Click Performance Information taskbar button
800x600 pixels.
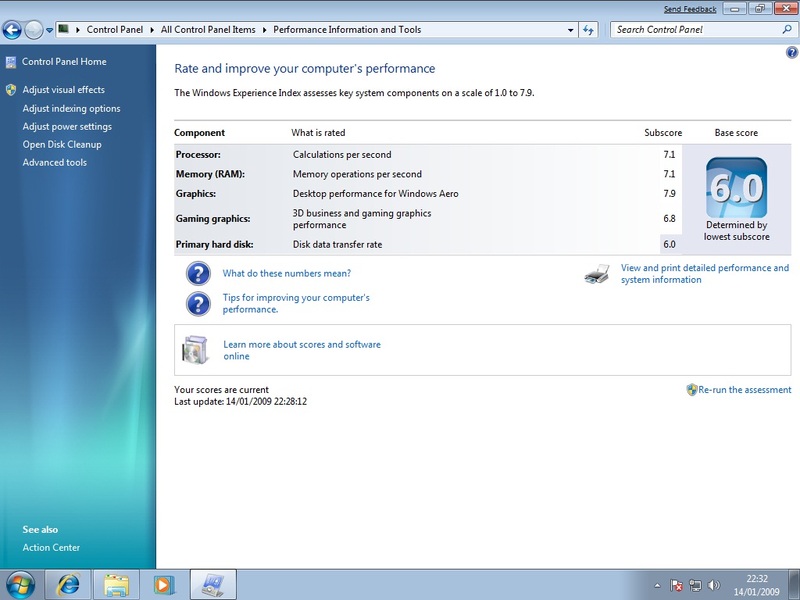213,585
